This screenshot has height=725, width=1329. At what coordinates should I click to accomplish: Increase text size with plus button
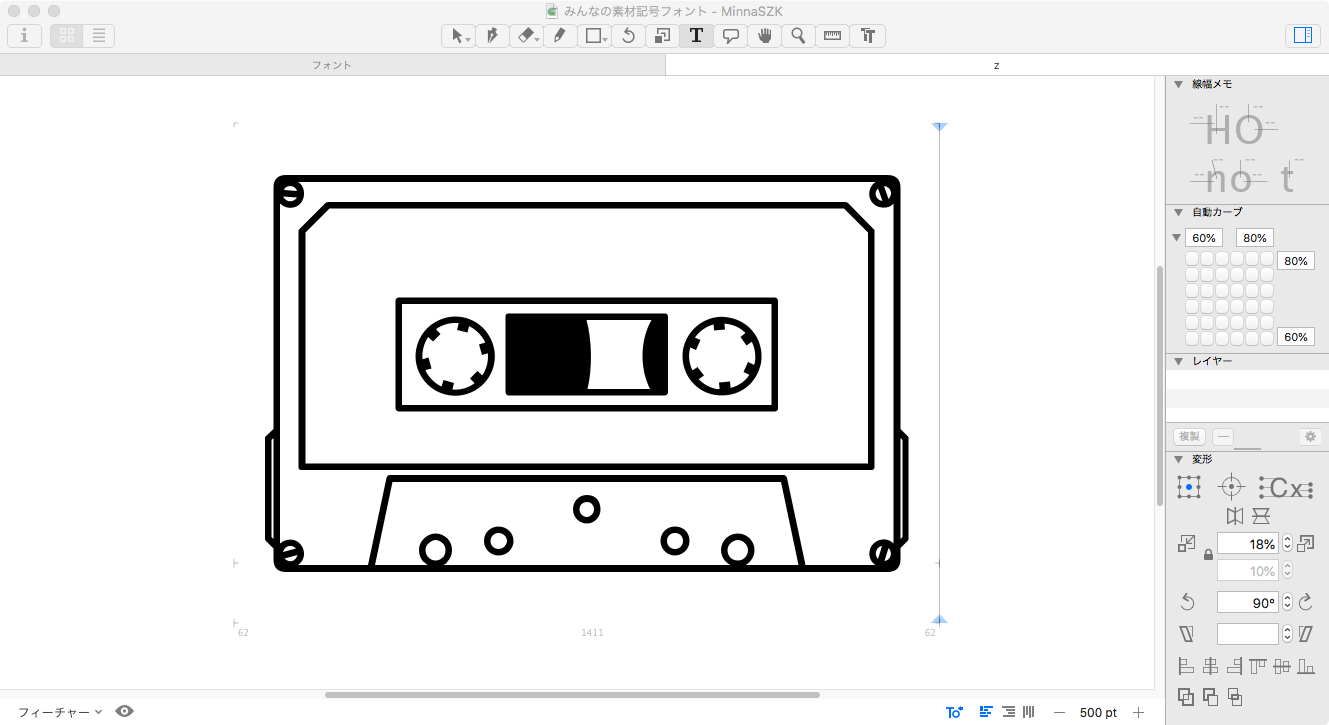(x=1138, y=712)
